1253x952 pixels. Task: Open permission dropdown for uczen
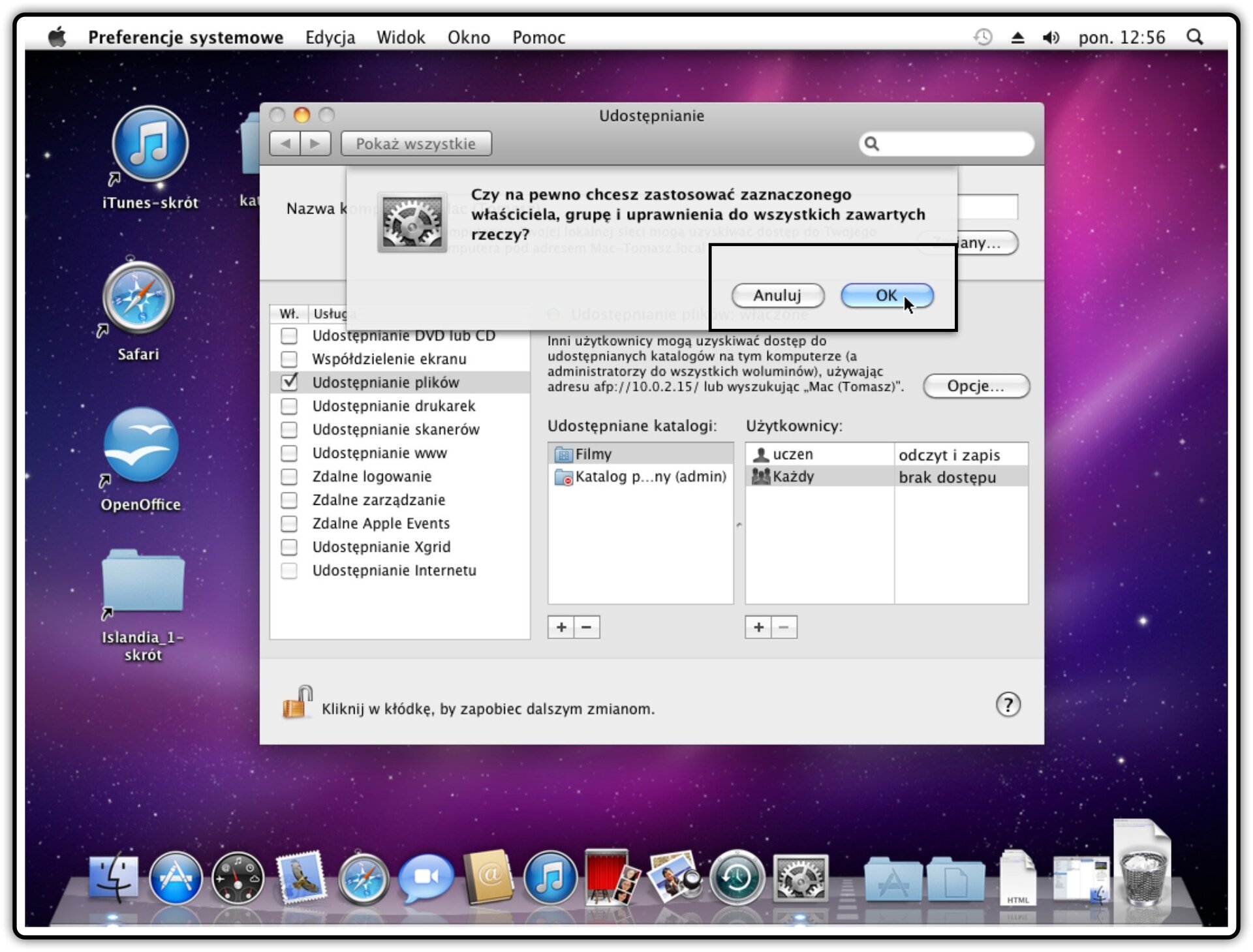(961, 455)
